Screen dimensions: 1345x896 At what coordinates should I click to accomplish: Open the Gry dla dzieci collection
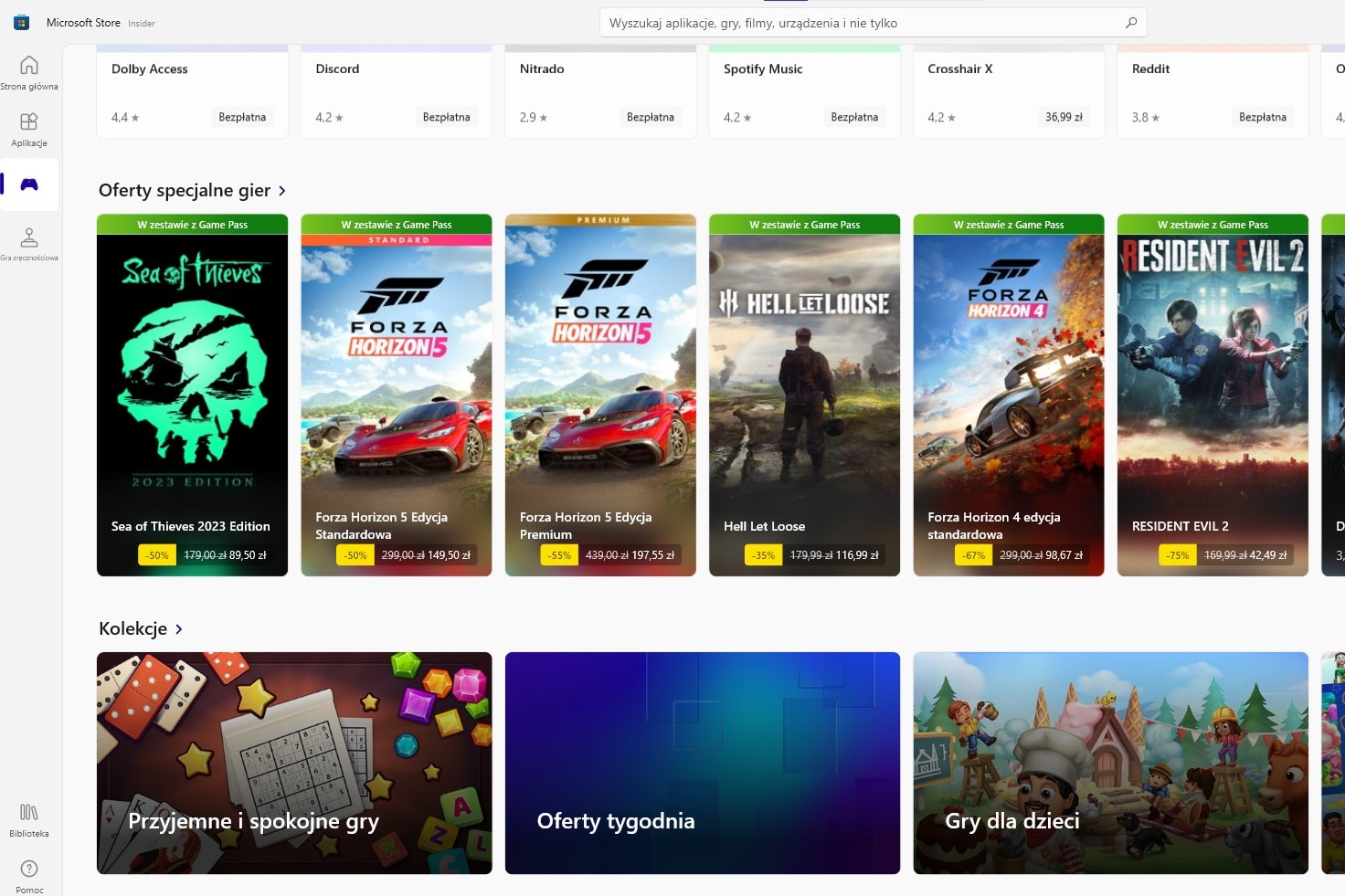point(1110,763)
